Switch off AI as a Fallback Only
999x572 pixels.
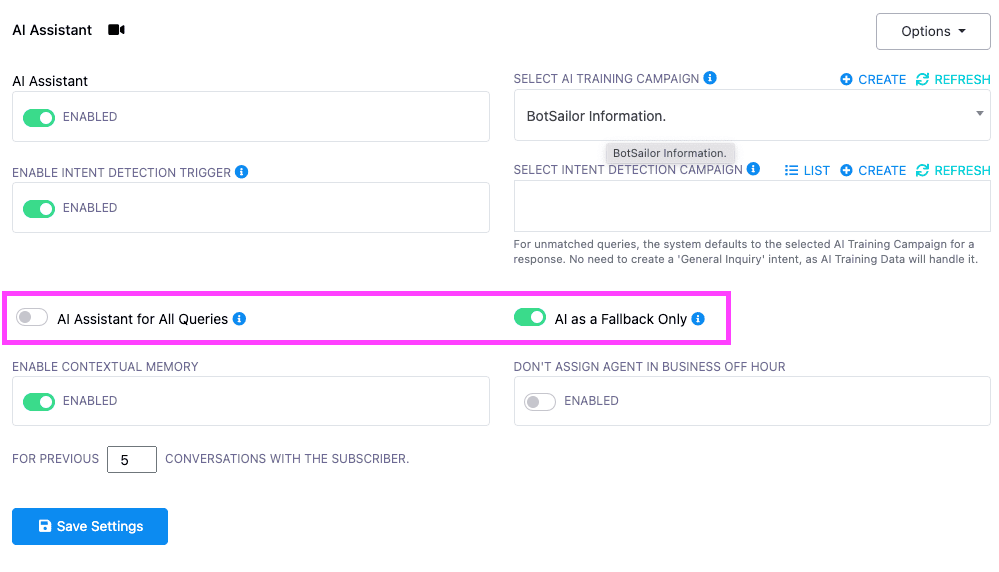(529, 318)
